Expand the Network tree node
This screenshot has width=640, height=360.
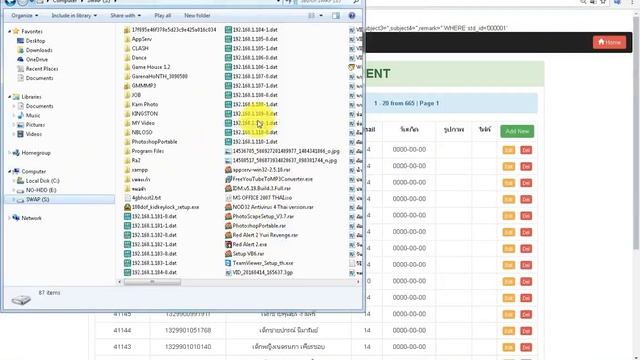pyautogui.click(x=9, y=218)
